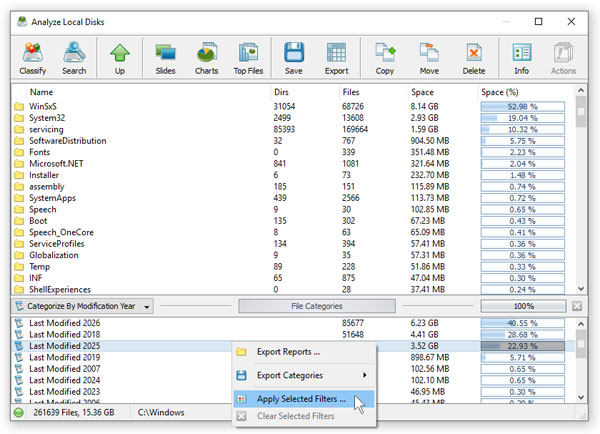Save the analysis report

pyautogui.click(x=294, y=58)
